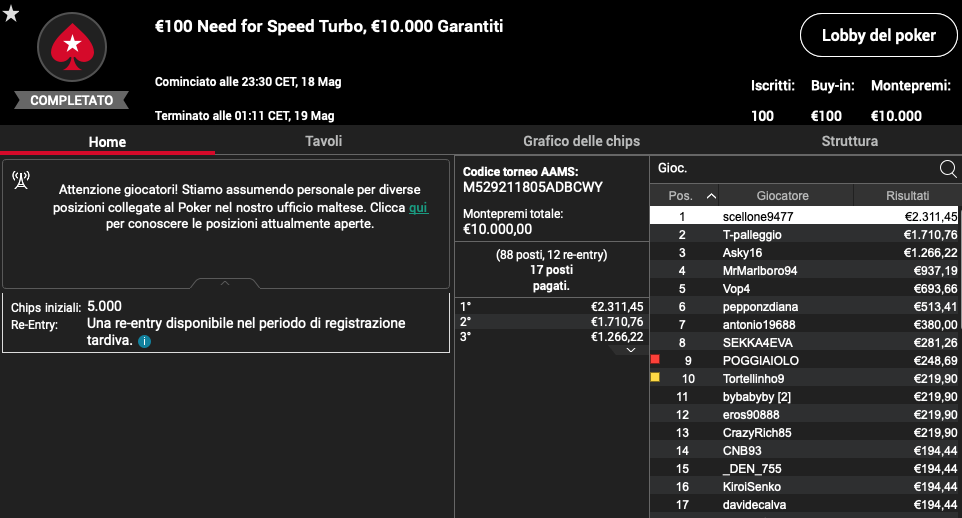Switch to the Tavoli tab
Viewport: 962px width, 518px height.
(323, 141)
